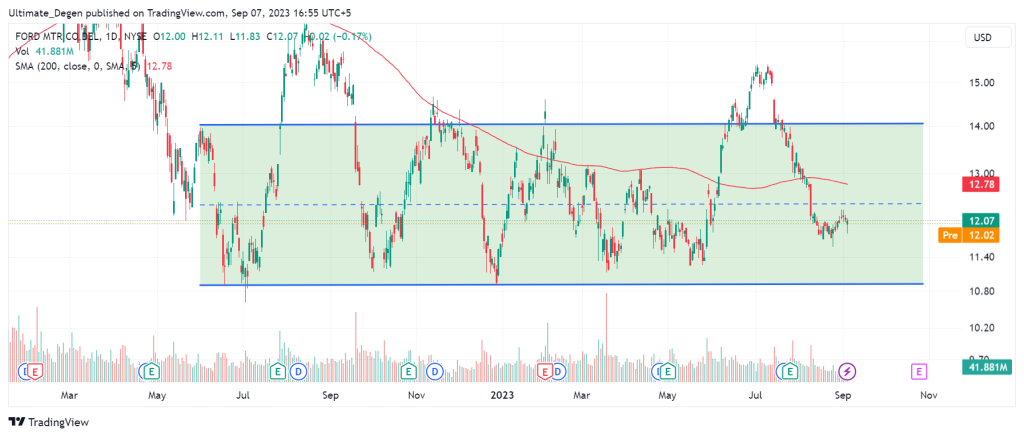Image resolution: width=1024 pixels, height=437 pixels.
Task: Click the green earnings E marker after July 2023
Action: tap(791, 372)
